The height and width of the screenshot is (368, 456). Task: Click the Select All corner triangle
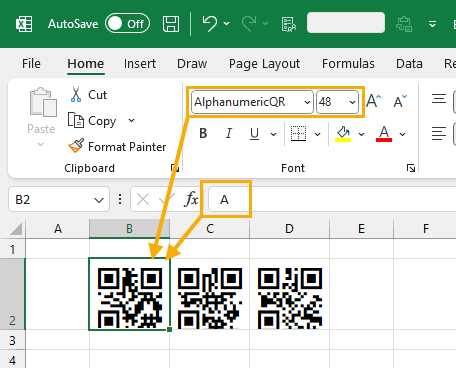pos(16,229)
